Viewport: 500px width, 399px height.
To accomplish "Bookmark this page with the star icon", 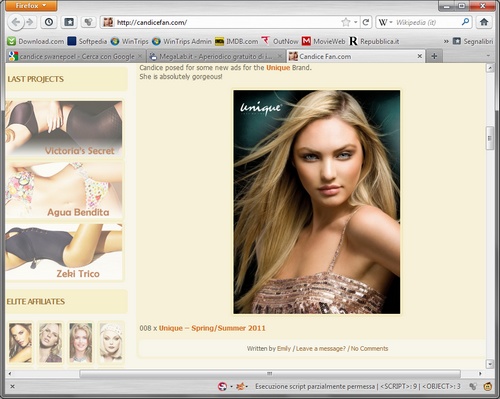I will (346, 22).
